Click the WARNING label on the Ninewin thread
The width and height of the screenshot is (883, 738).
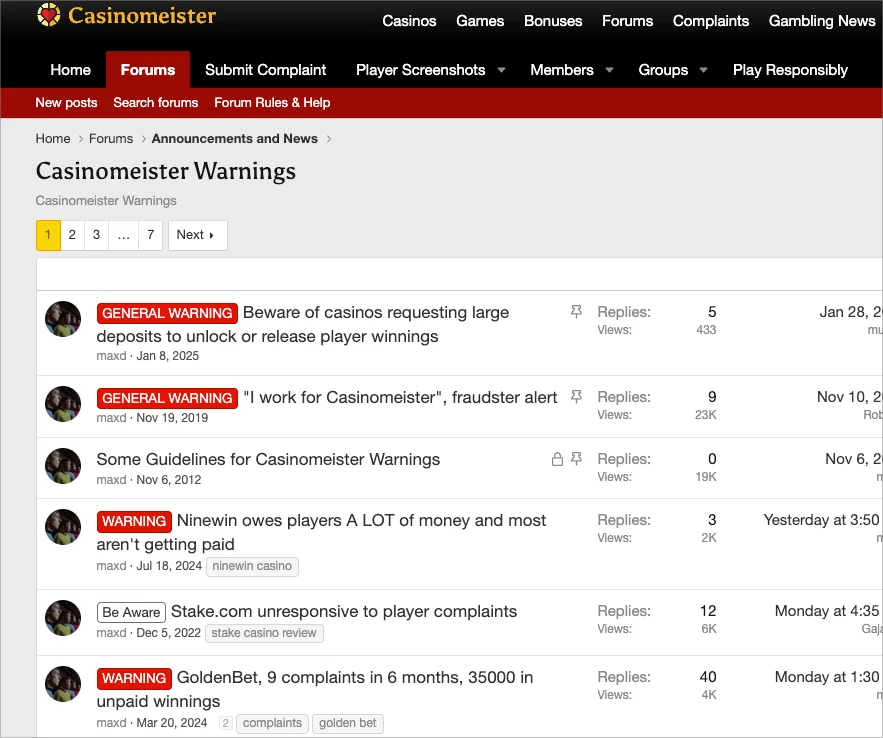click(134, 521)
